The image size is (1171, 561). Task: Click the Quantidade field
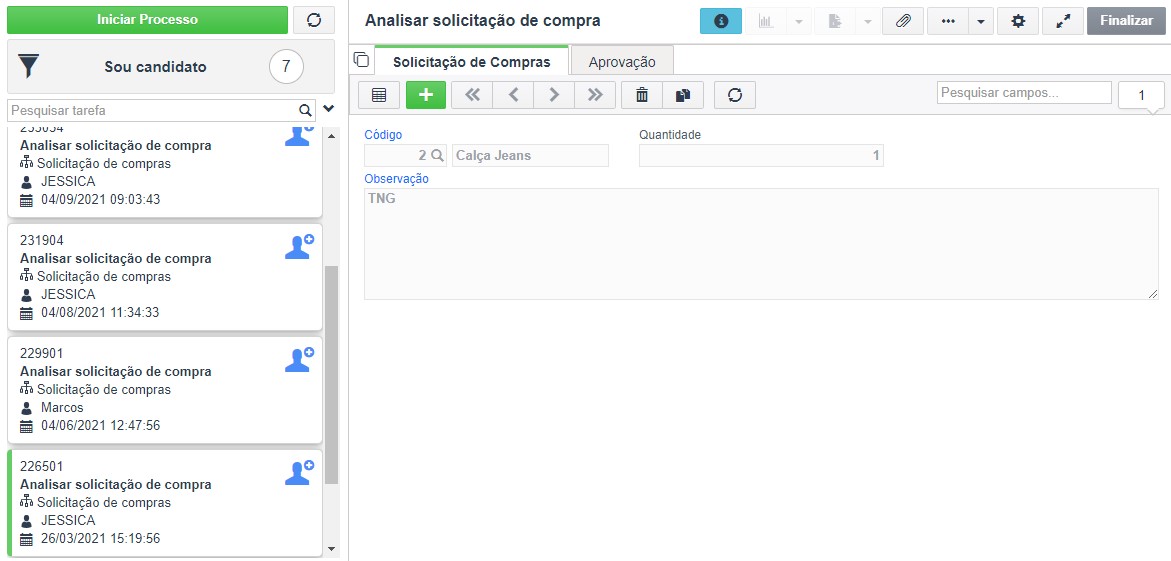(x=761, y=155)
